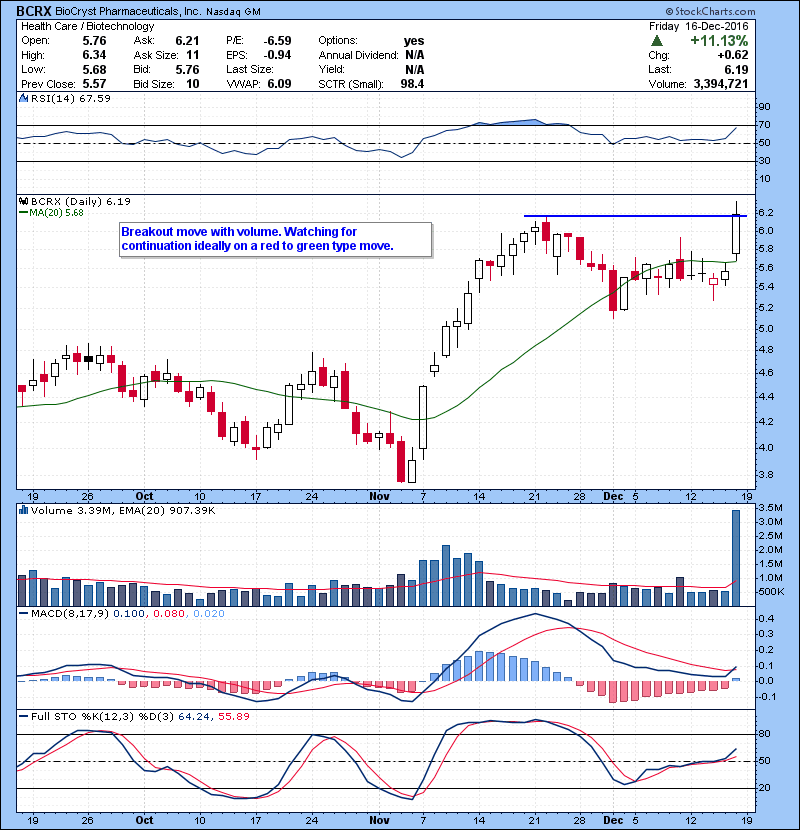This screenshot has height=830, width=800.
Task: Click the Breakout move with volume annotation box
Action: [x=276, y=239]
